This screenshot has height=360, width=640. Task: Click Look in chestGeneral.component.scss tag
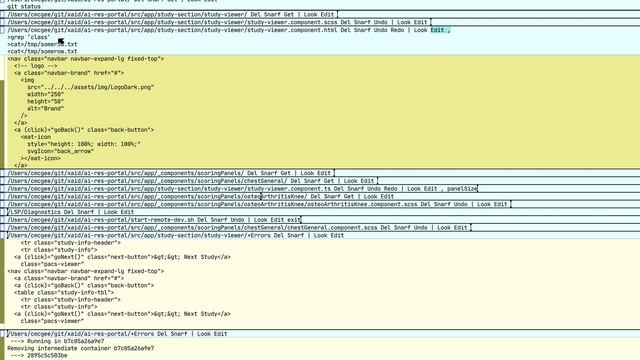(444, 228)
